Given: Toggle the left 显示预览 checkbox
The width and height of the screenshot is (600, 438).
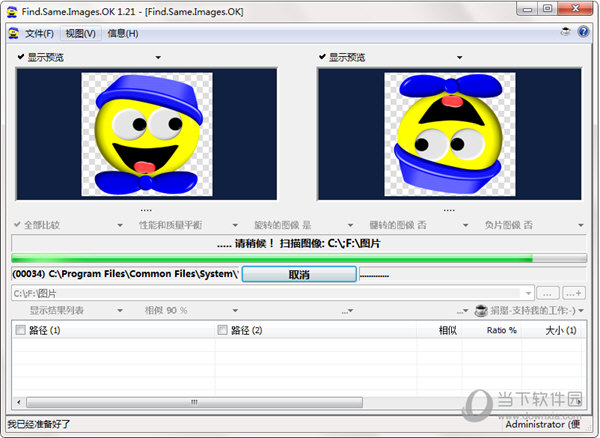Looking at the screenshot, I should click(21, 57).
